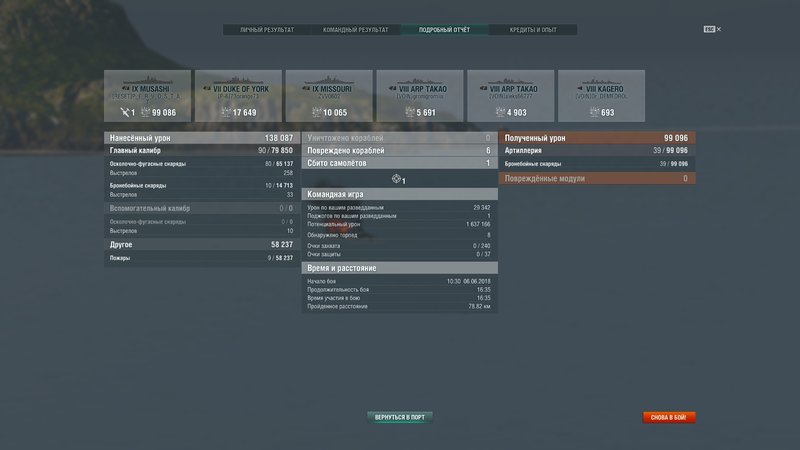Viewport: 800px width, 450px height.
Task: Click the damage icon beside 99 086
Action: [145, 112]
